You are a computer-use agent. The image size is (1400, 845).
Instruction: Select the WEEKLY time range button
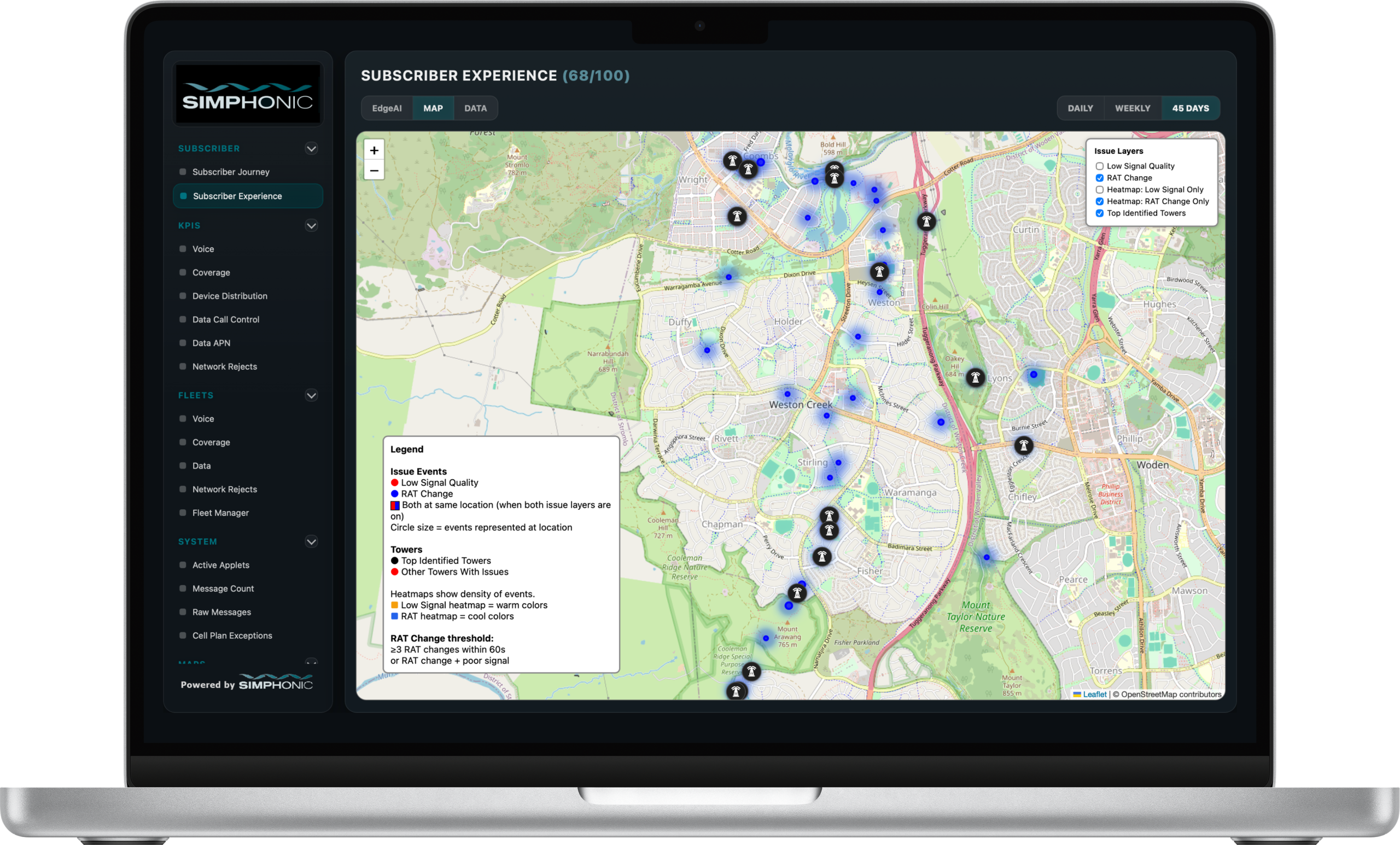tap(1132, 108)
